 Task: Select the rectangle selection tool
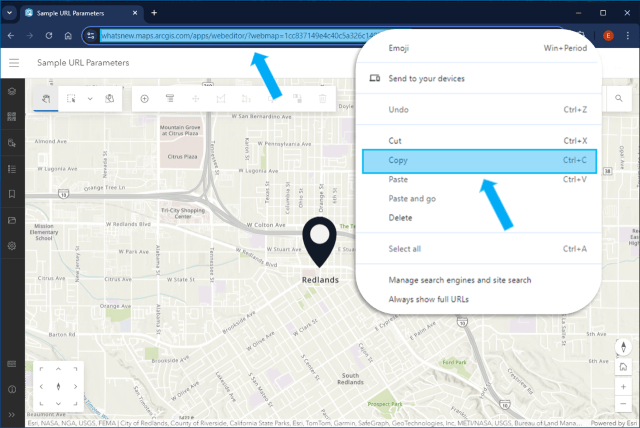pyautogui.click(x=71, y=98)
